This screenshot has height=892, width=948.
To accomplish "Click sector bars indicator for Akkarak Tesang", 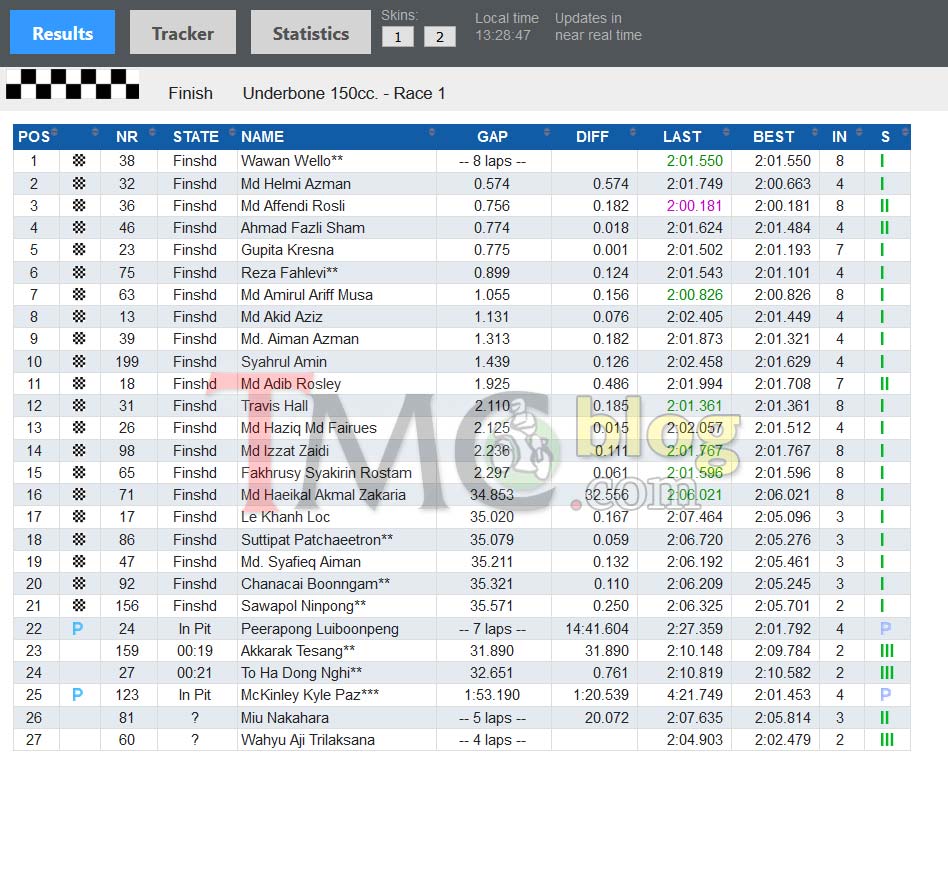I will (x=887, y=651).
